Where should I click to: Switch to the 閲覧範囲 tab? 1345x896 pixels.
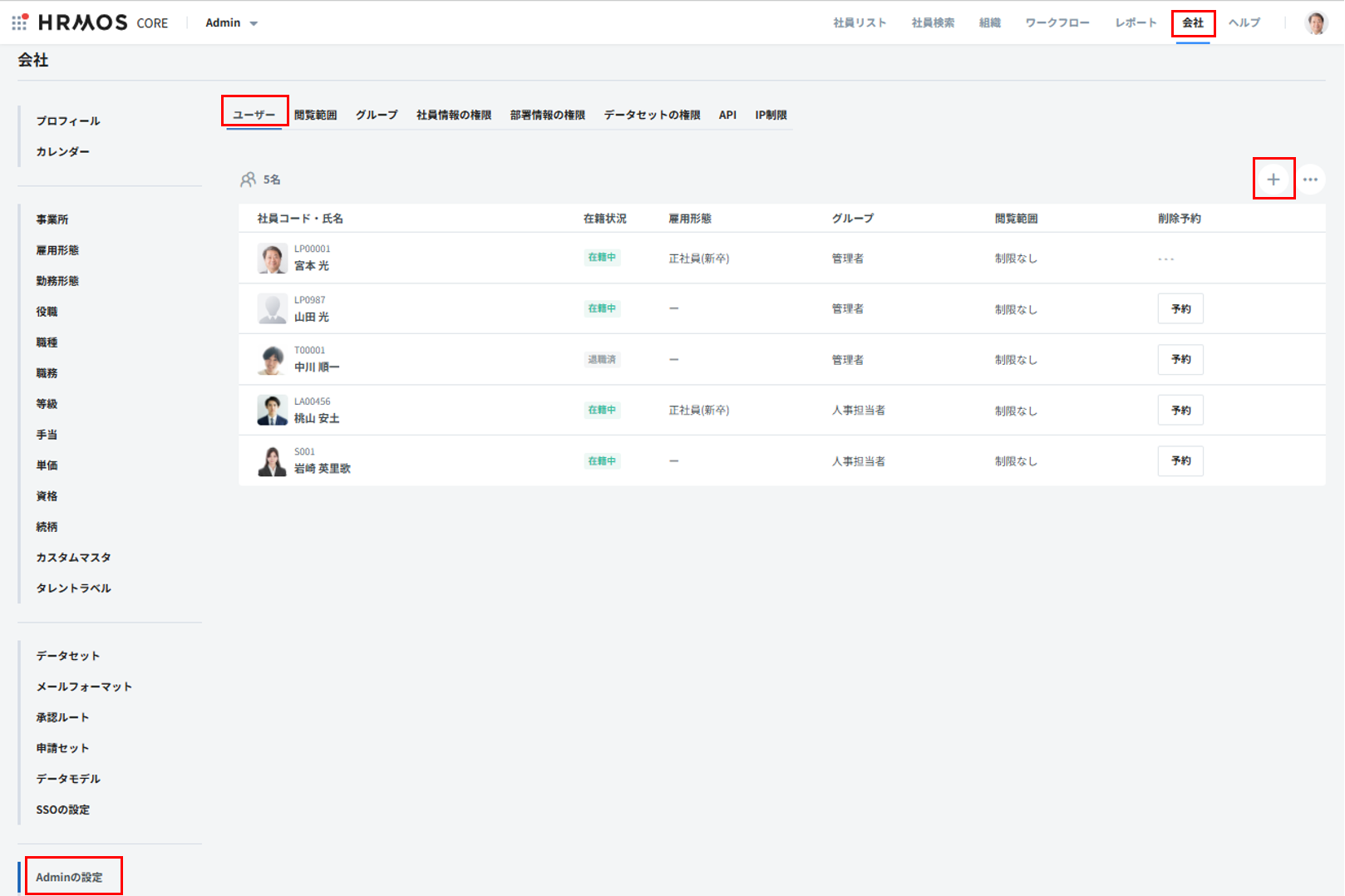(315, 115)
